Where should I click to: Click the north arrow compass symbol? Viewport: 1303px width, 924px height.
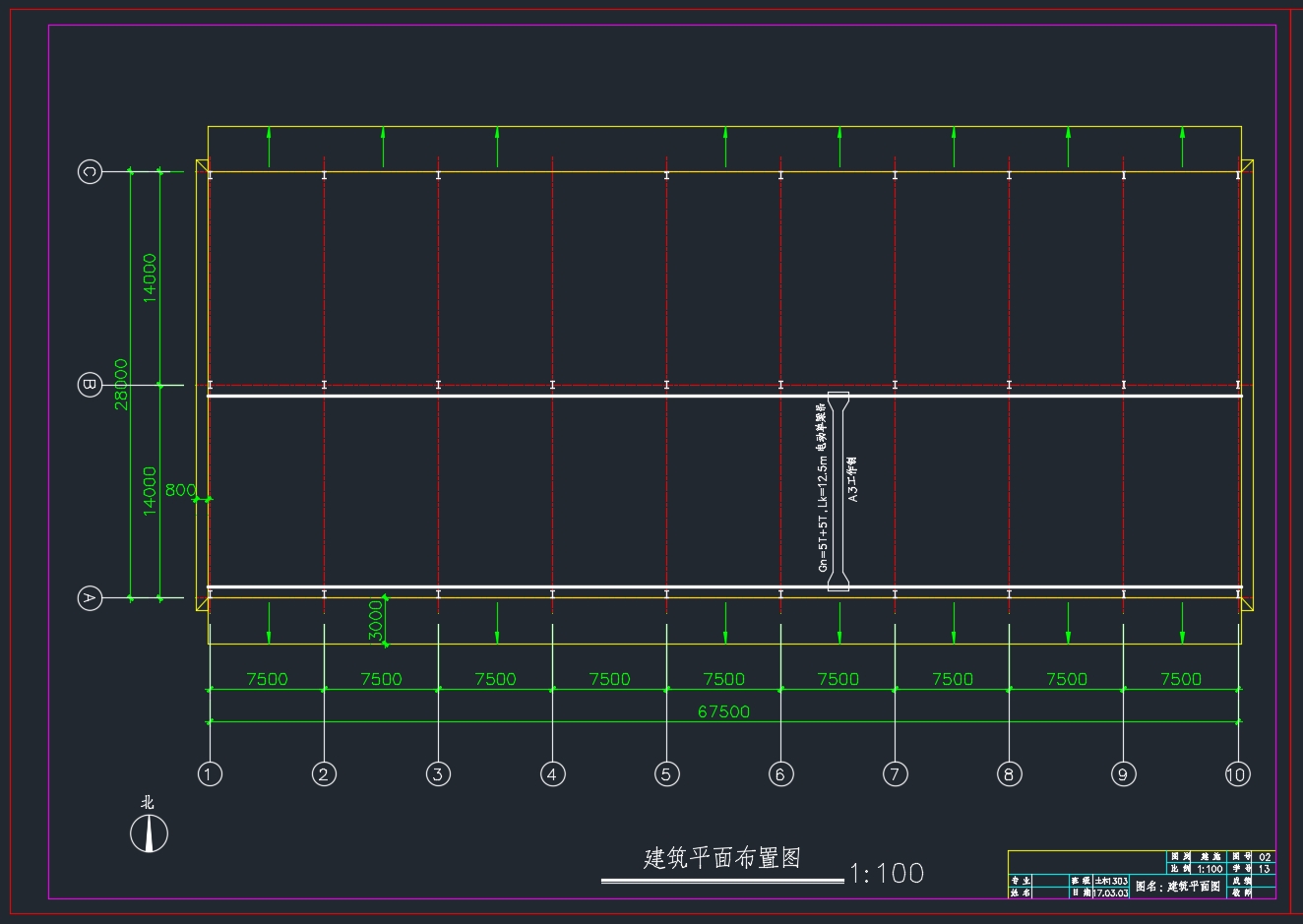pyautogui.click(x=149, y=833)
